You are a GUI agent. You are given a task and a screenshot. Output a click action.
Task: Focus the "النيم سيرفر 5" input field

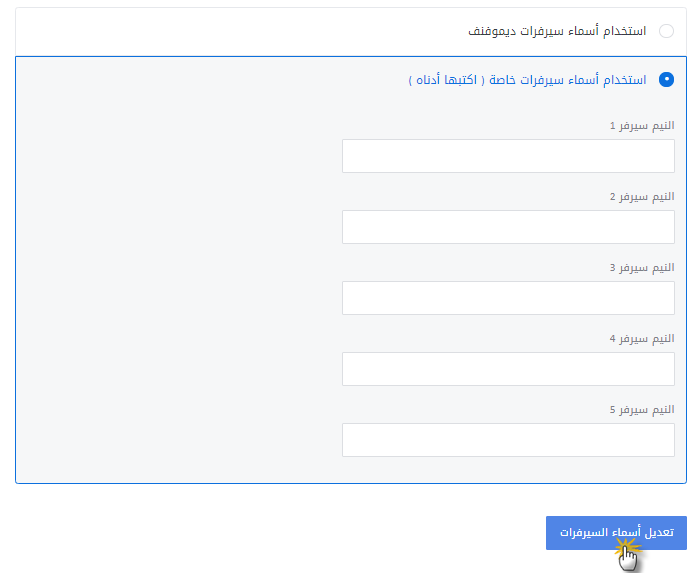click(x=508, y=440)
